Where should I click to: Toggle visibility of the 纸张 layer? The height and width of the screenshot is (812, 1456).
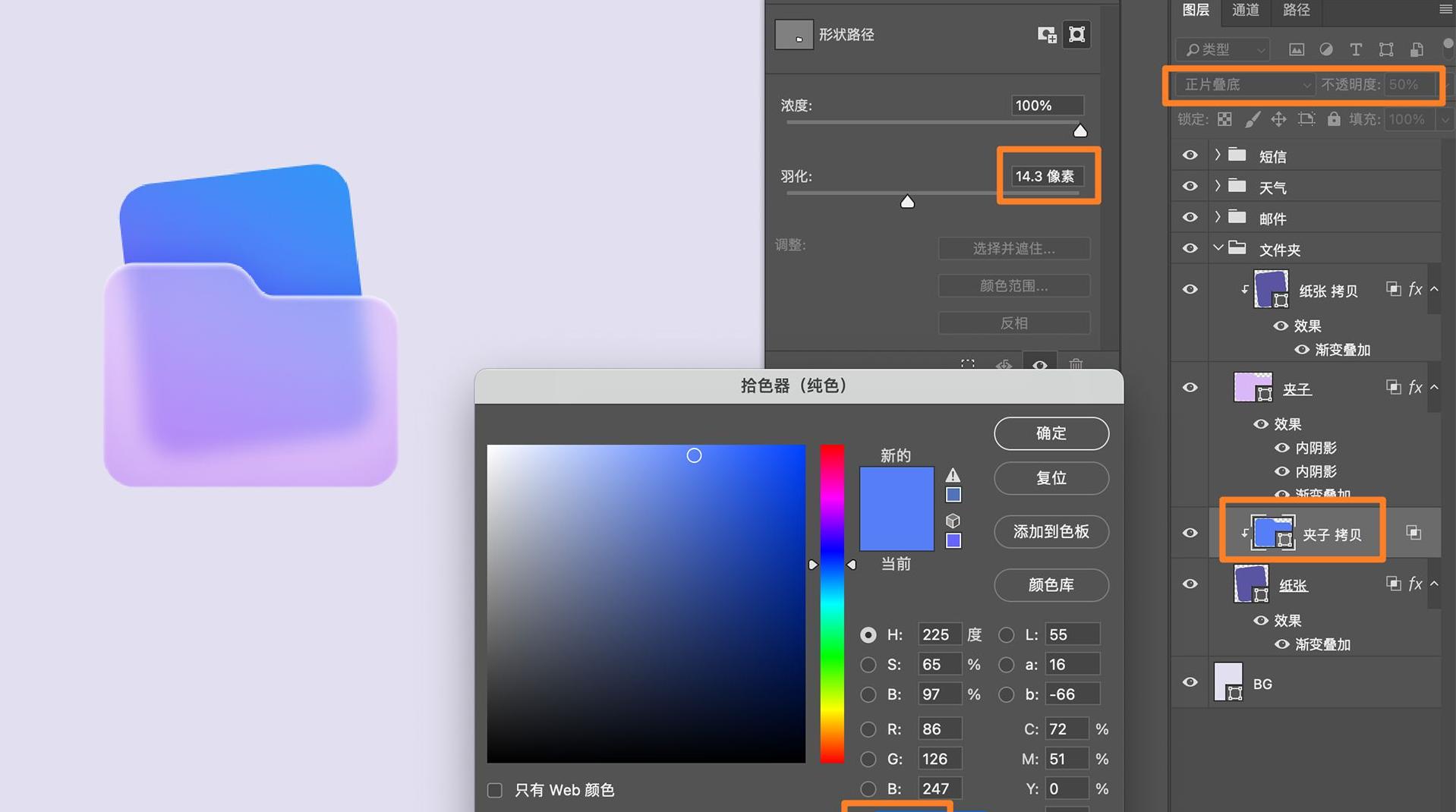point(1189,584)
